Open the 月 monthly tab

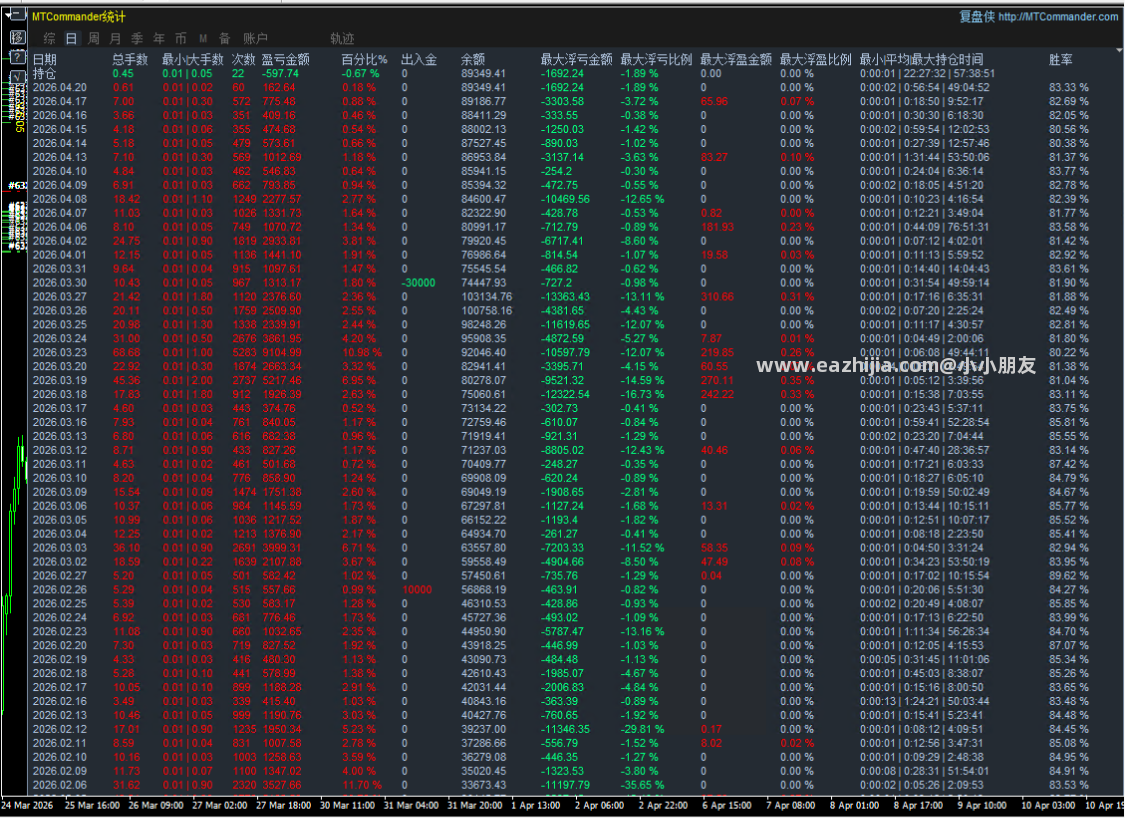(116, 38)
